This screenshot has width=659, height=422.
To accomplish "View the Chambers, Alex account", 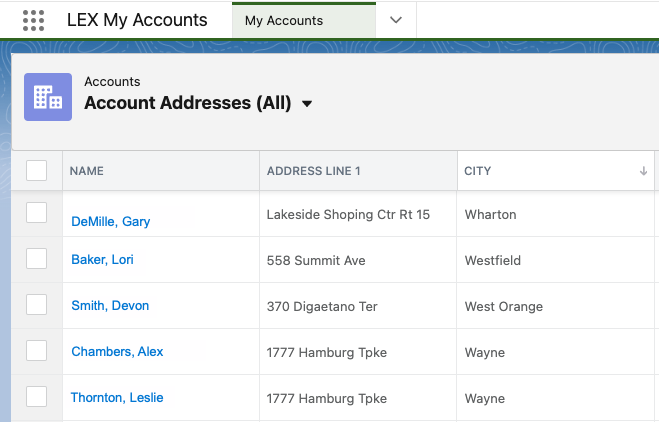I will pyautogui.click(x=117, y=352).
